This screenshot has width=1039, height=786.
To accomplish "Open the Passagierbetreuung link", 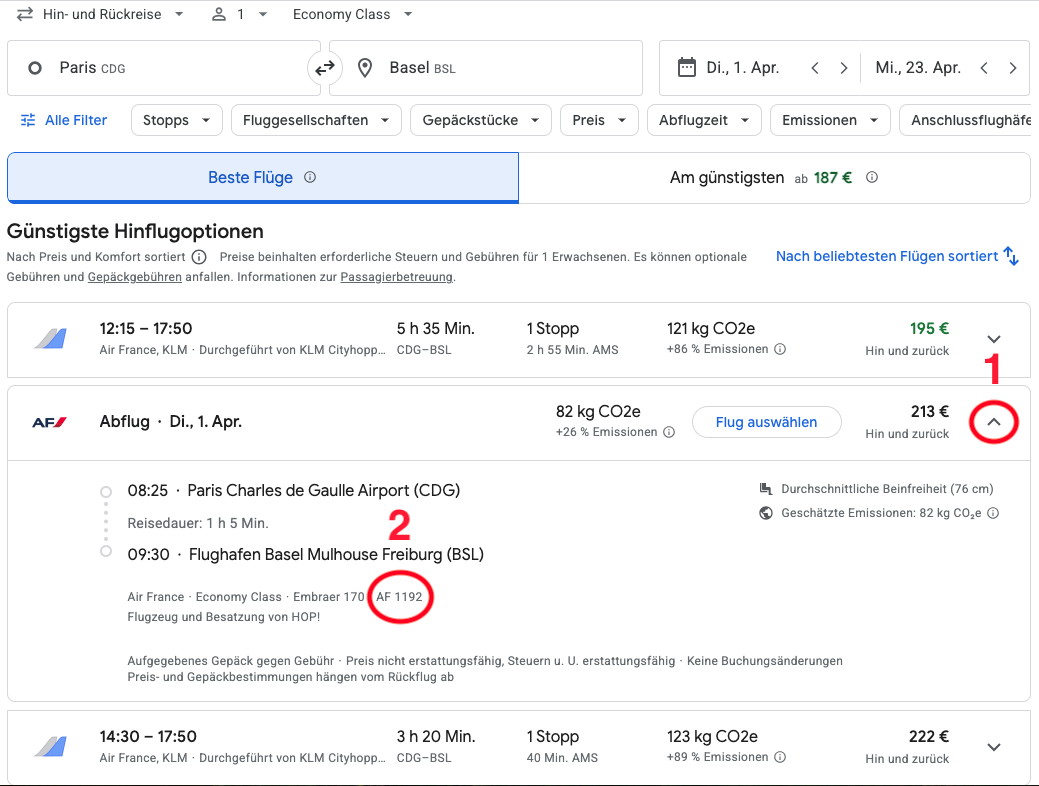I will point(396,277).
